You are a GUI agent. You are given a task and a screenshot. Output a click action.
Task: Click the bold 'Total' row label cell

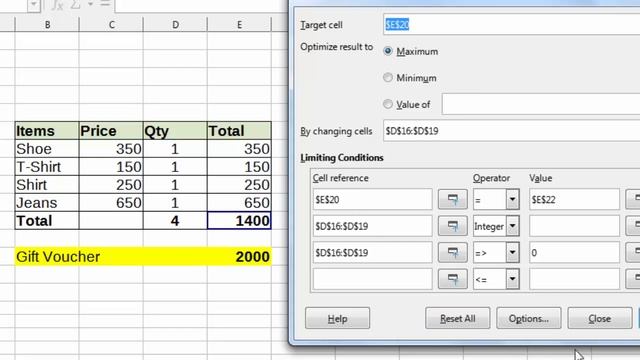pyautogui.click(x=47, y=221)
